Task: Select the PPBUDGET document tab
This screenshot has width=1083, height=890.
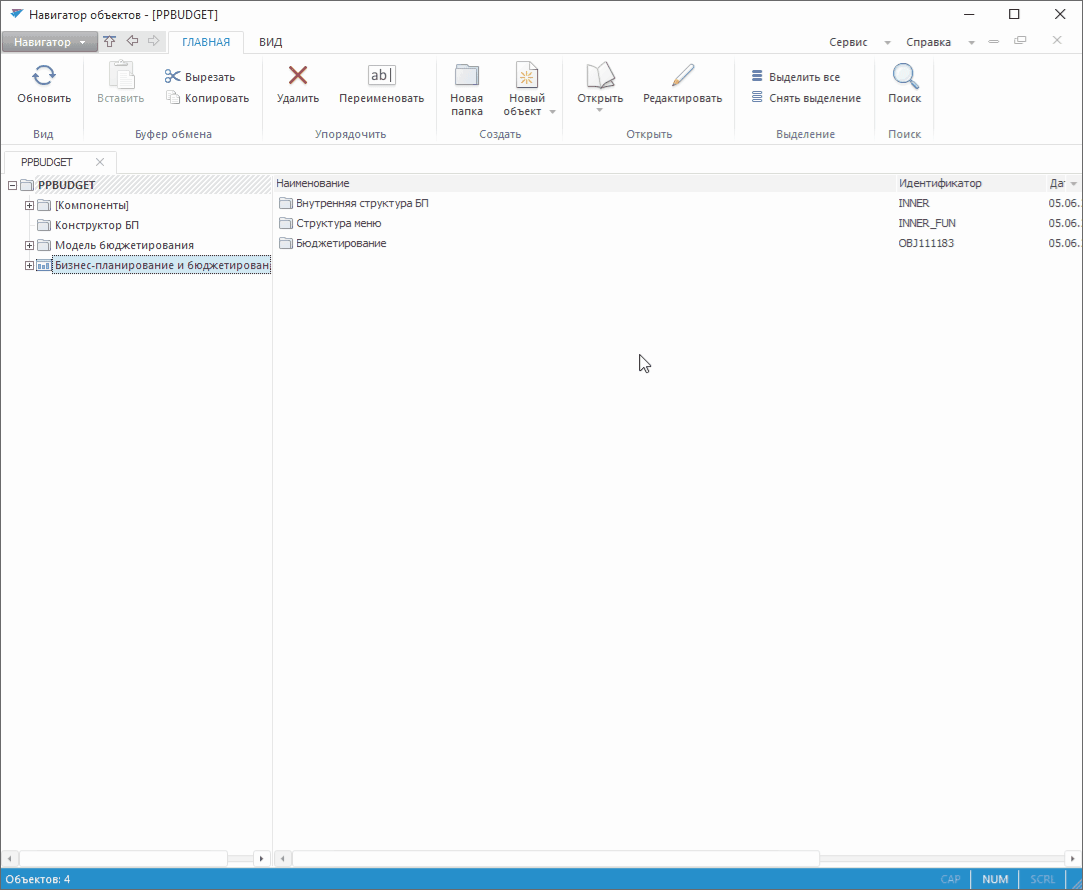Action: 46,162
